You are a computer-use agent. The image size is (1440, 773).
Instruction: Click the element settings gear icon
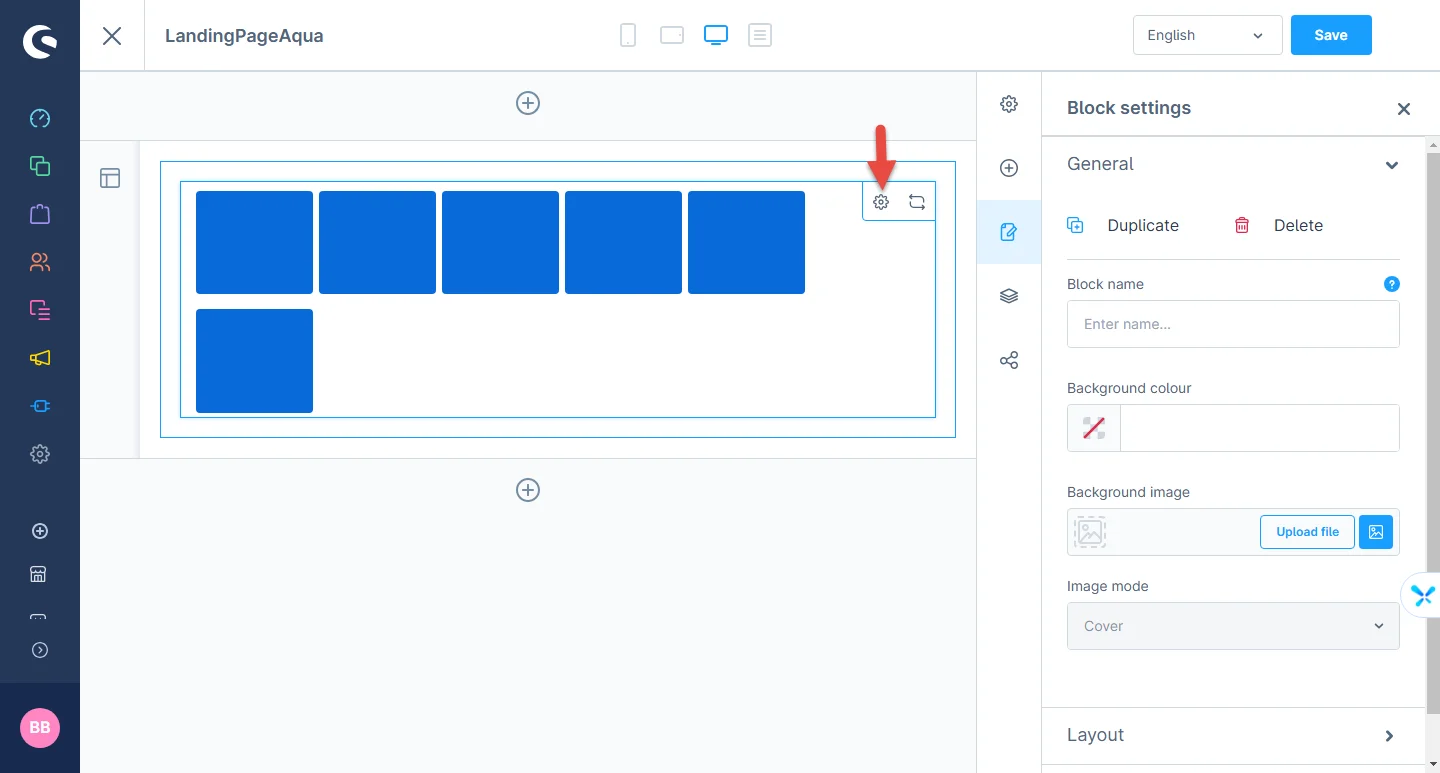click(x=880, y=202)
